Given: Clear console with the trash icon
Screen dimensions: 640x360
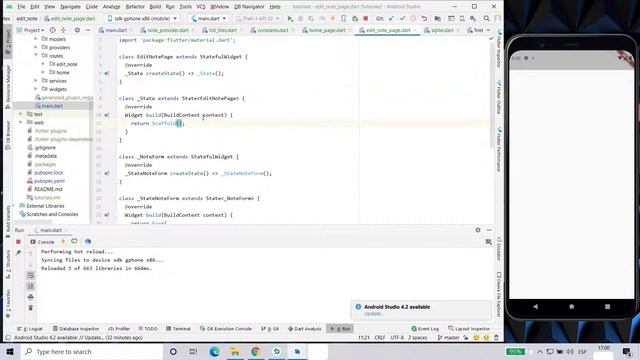Looking at the screenshot, I should [31, 308].
